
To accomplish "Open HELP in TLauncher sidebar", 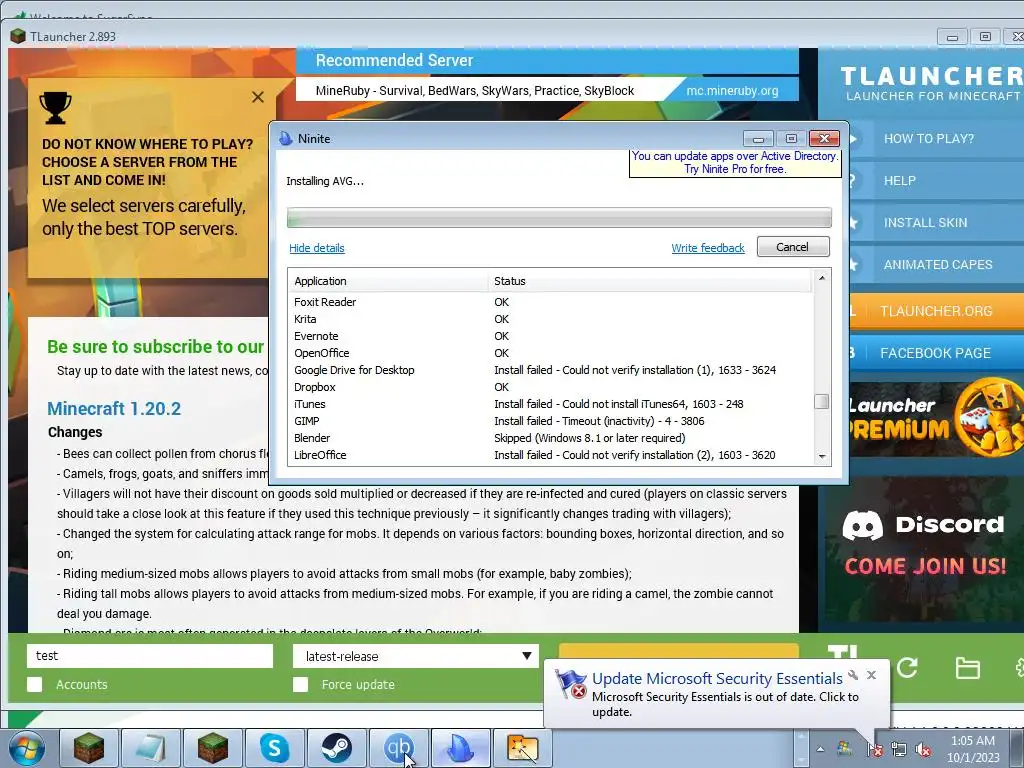I will (x=936, y=181).
